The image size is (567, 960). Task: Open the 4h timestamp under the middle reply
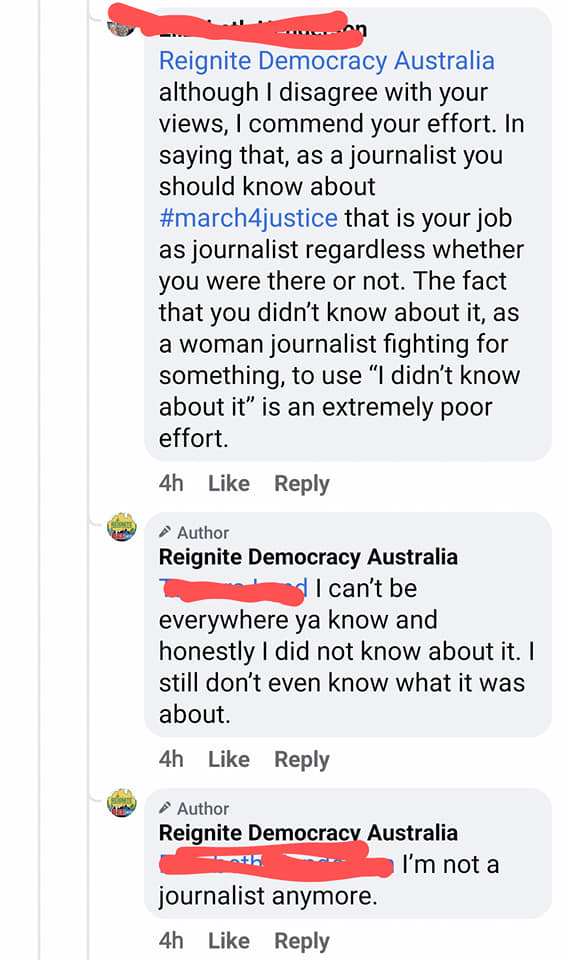click(171, 759)
